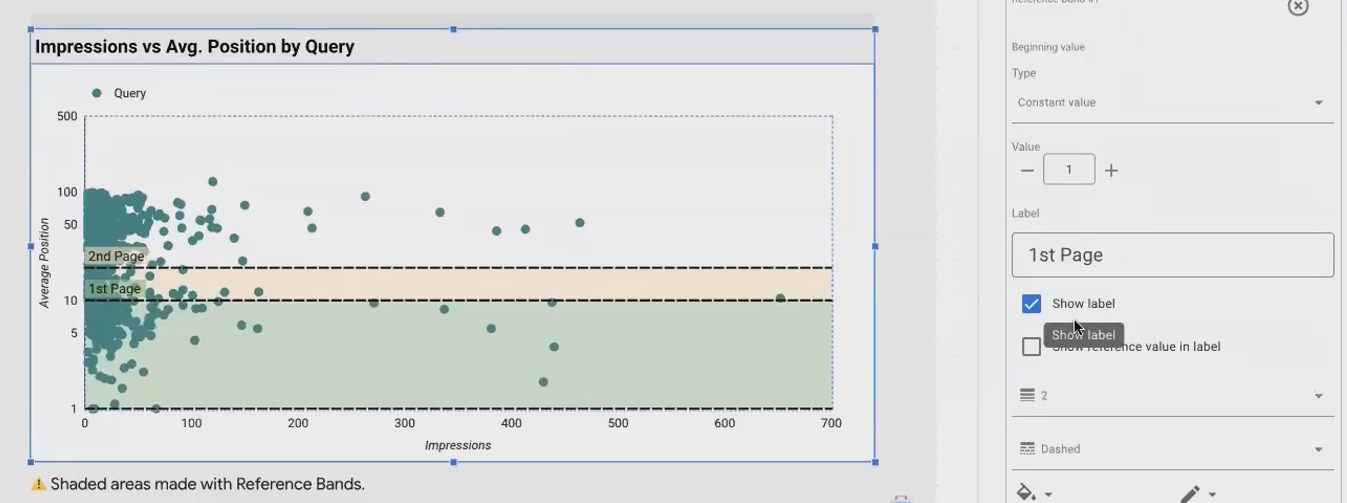
Task: Click the 700 tick on the x-axis
Action: coord(831,423)
